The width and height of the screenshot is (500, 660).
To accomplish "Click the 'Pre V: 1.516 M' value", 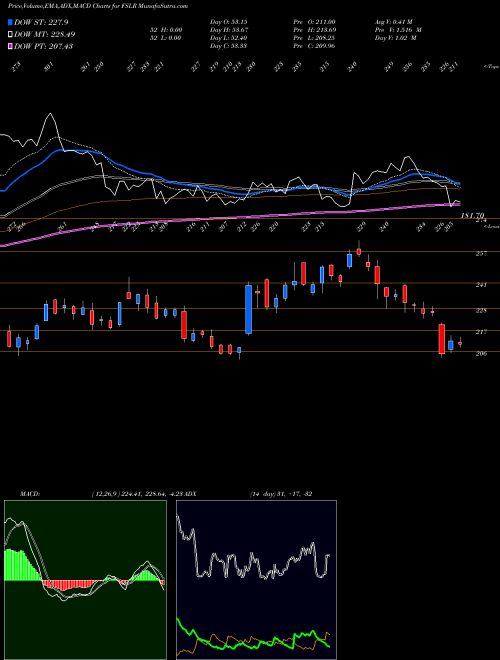I will (398, 30).
